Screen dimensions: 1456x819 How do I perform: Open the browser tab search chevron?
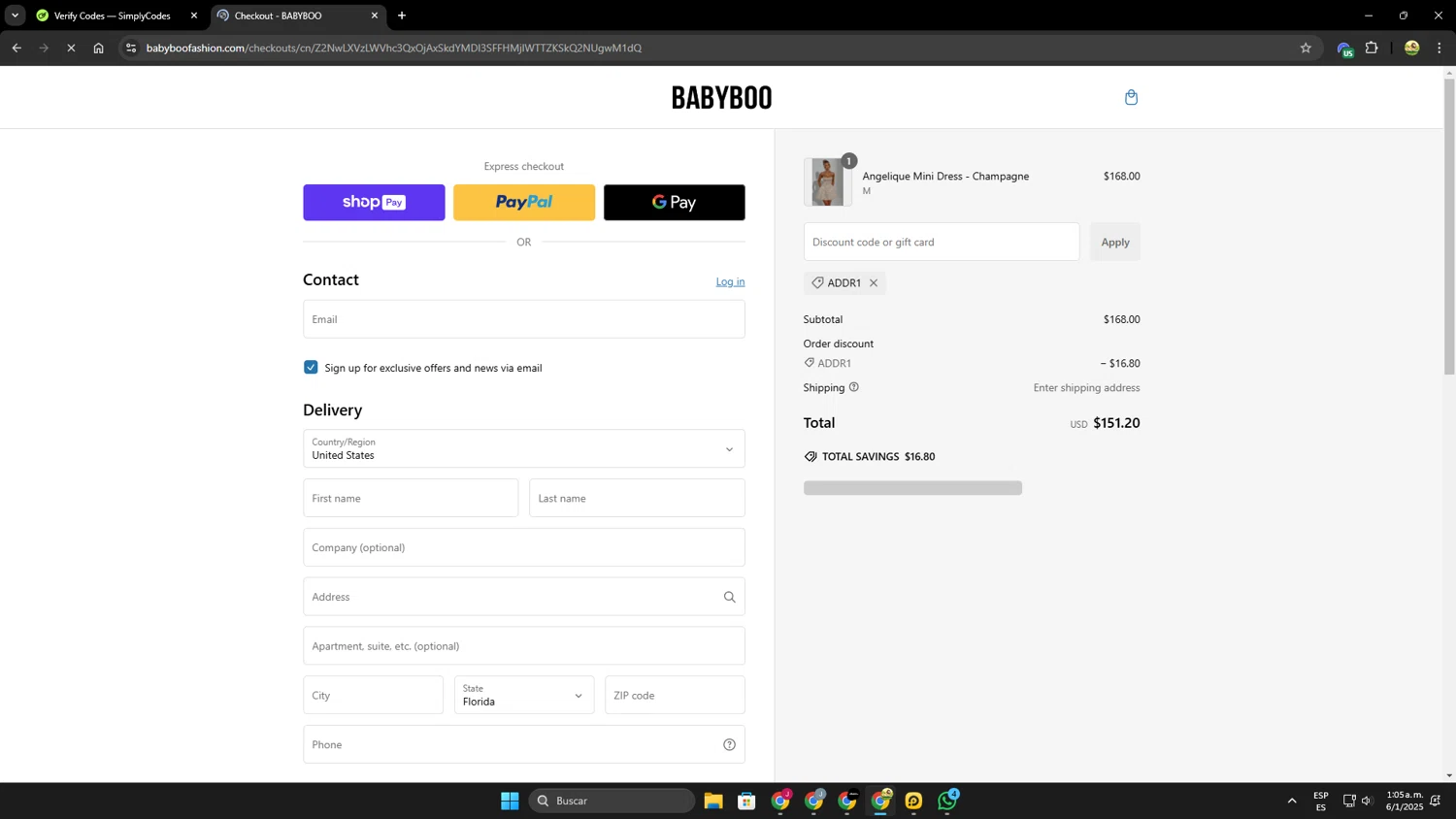[x=15, y=16]
